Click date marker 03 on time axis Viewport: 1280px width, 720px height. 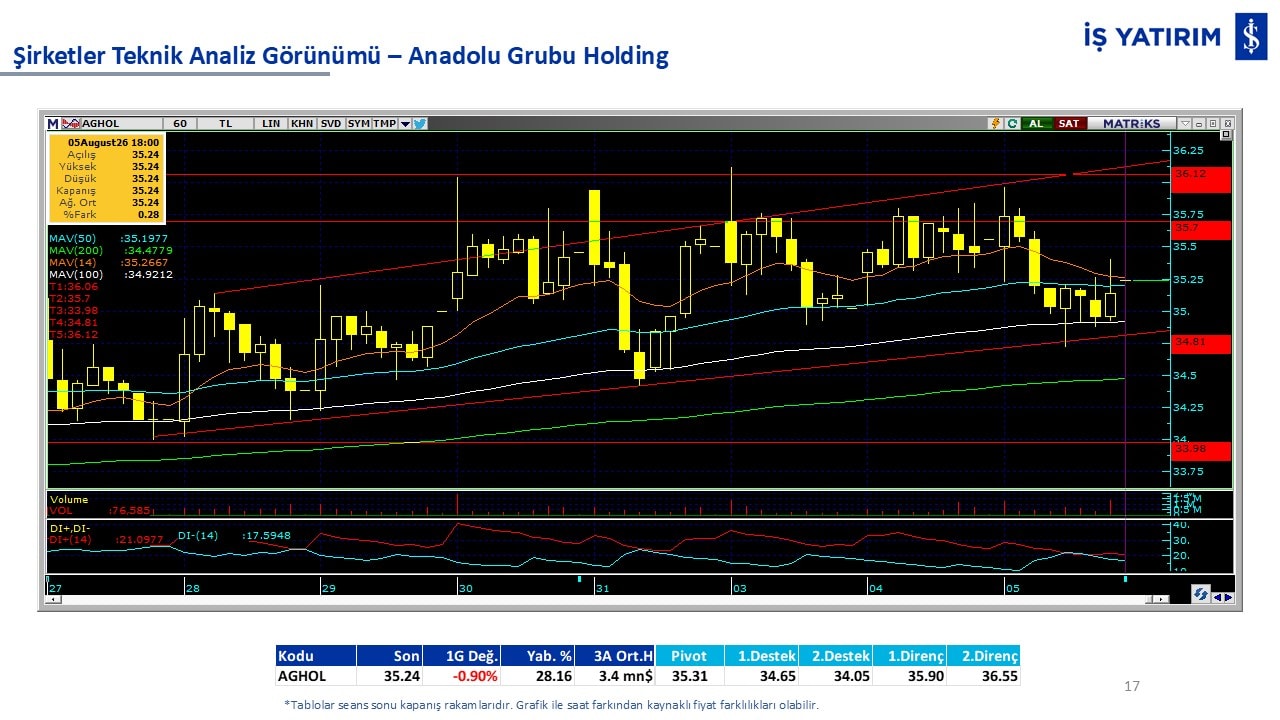coord(739,588)
